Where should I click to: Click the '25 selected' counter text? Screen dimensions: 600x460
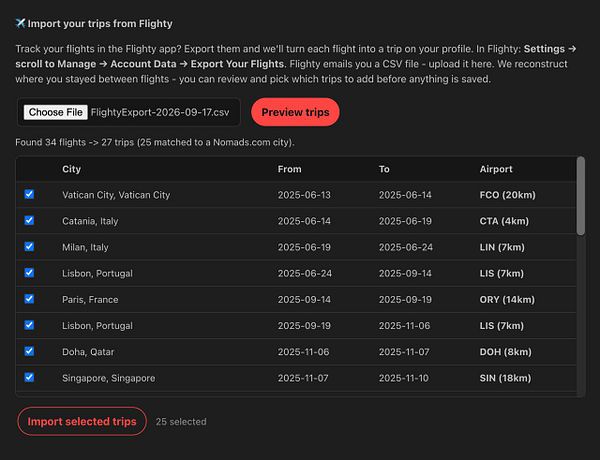click(181, 422)
